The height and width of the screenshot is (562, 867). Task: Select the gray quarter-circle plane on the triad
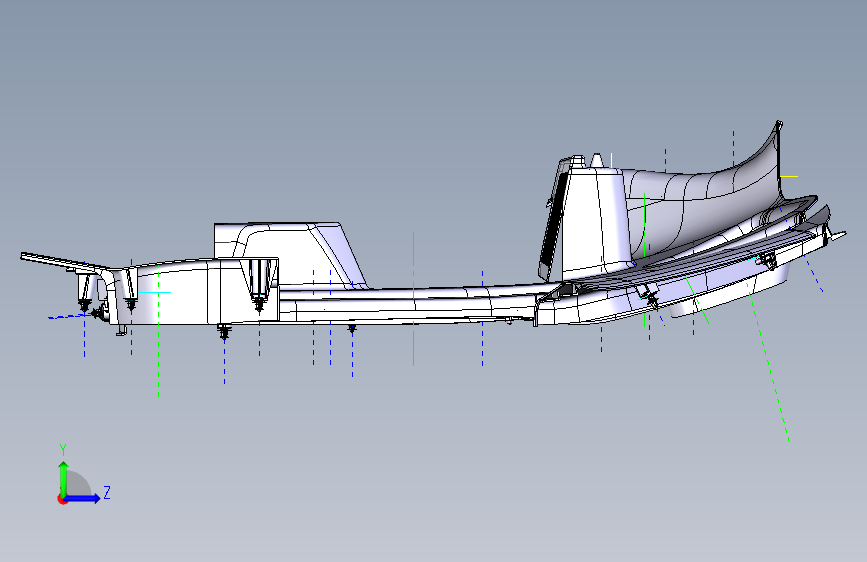pyautogui.click(x=77, y=484)
